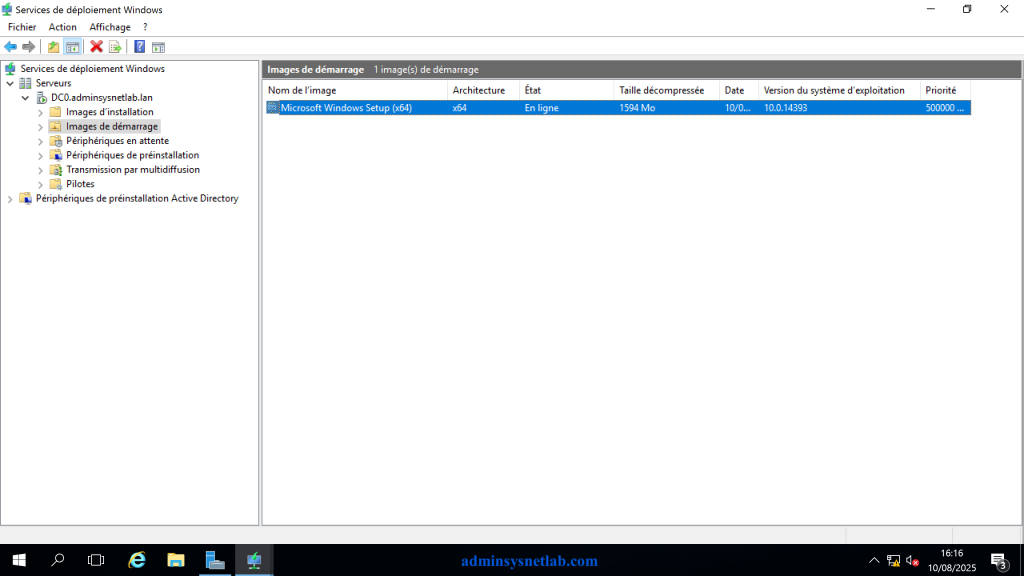Viewport: 1024px width, 576px height.
Task: Toggle the Show/Hide console tree icon
Action: [x=72, y=47]
